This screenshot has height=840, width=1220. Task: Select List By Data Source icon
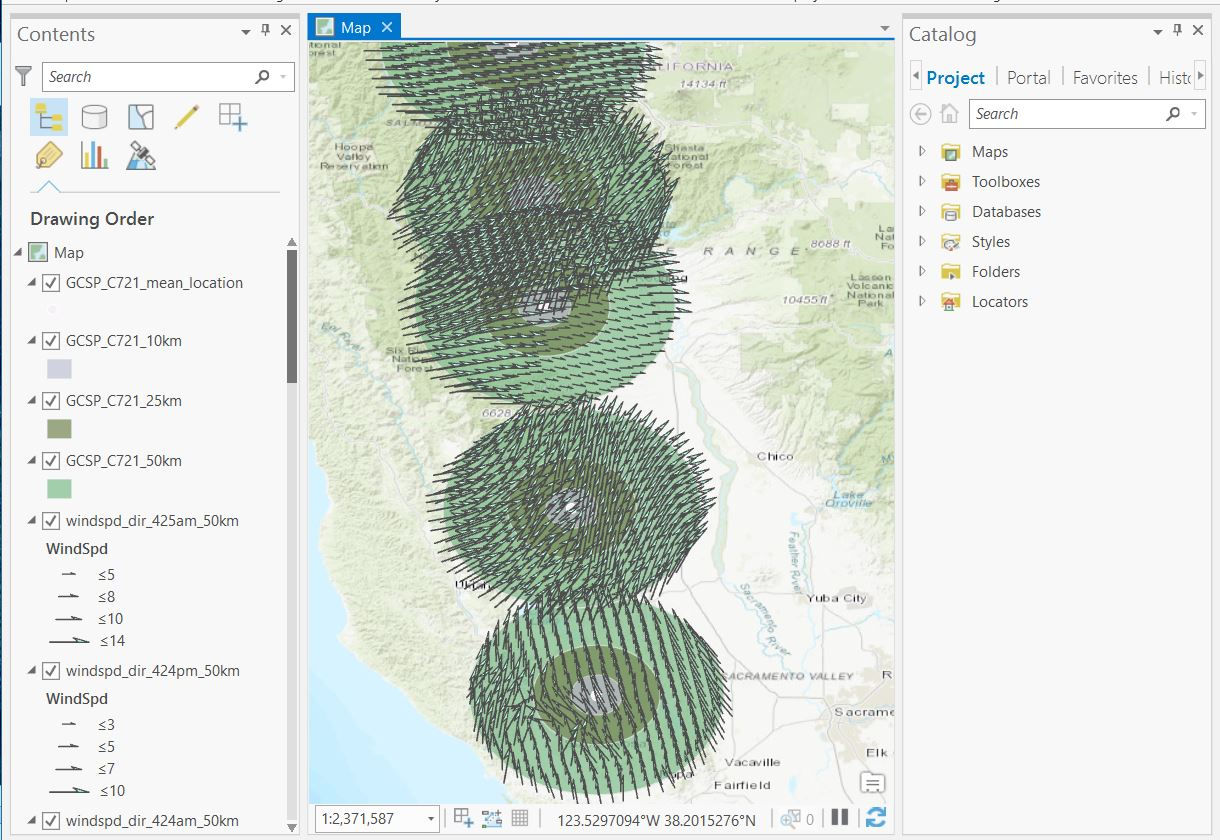click(x=95, y=117)
